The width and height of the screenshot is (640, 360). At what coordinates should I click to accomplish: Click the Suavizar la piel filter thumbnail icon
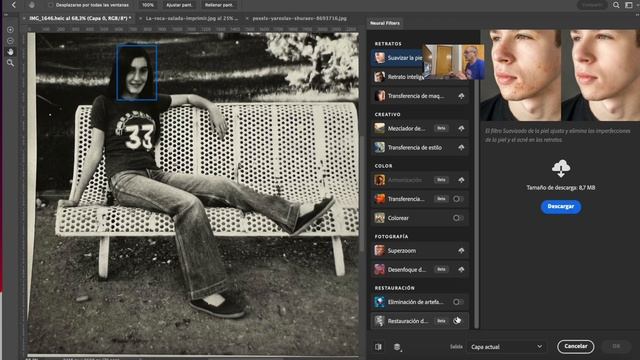click(x=380, y=58)
